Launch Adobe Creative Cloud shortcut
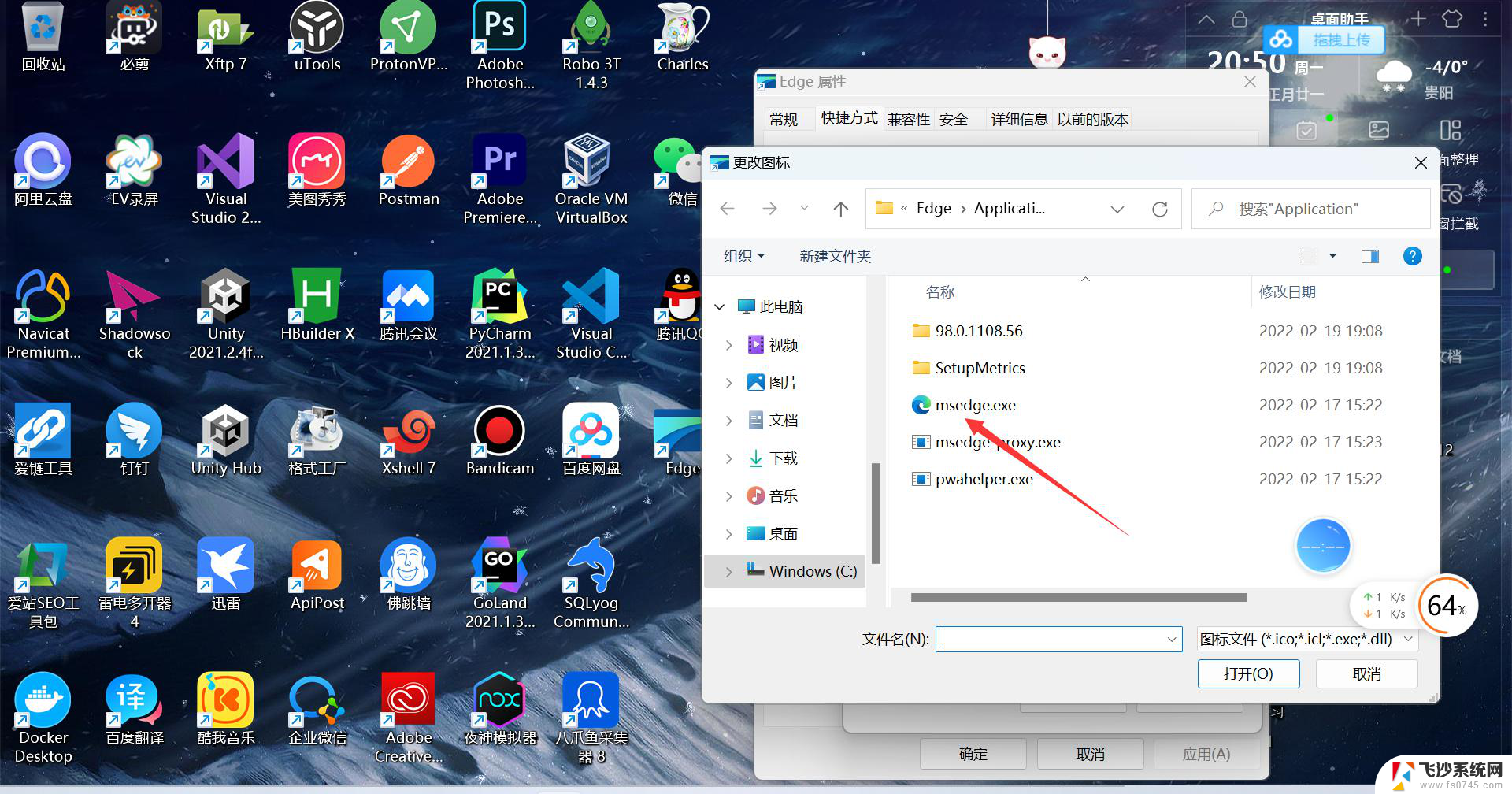Screen dimensions: 1512x794 409,718
